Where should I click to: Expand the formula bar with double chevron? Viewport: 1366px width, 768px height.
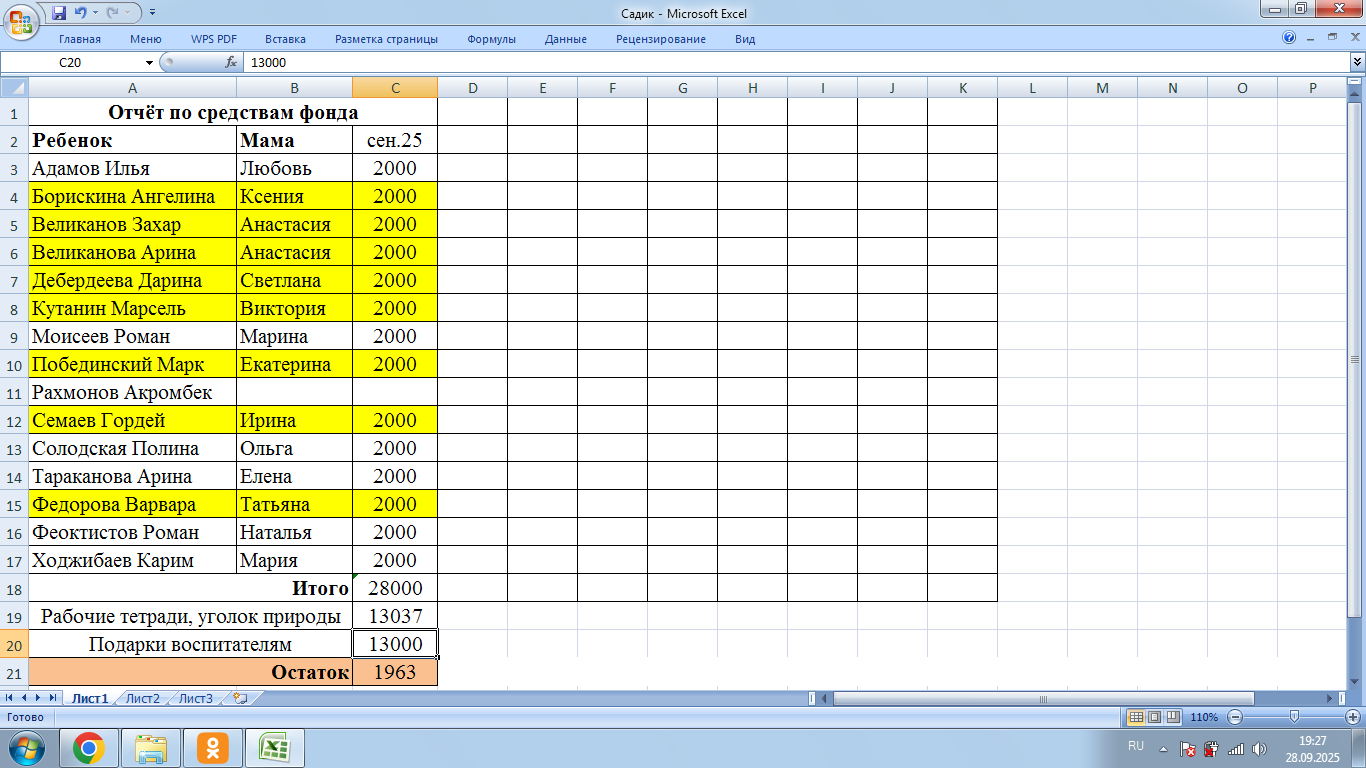(1357, 62)
